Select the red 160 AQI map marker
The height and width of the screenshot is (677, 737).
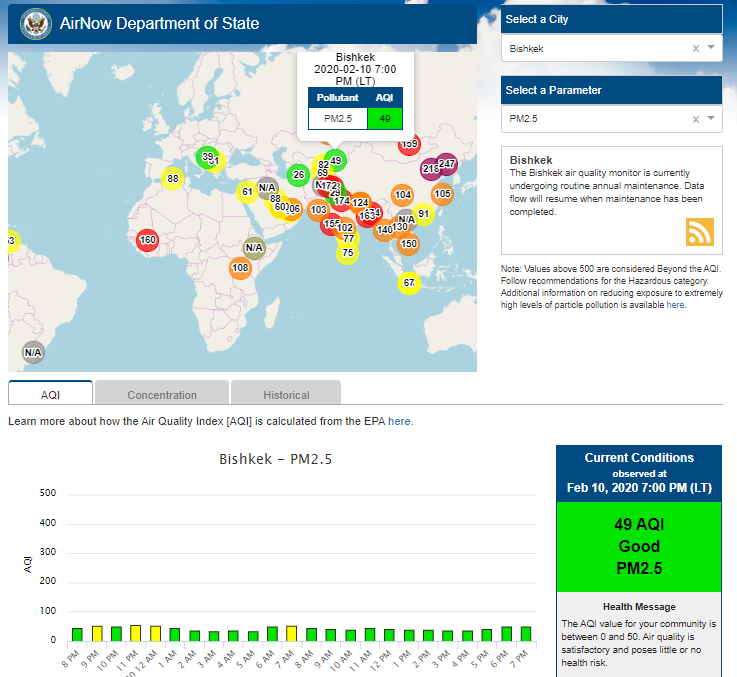pyautogui.click(x=148, y=239)
